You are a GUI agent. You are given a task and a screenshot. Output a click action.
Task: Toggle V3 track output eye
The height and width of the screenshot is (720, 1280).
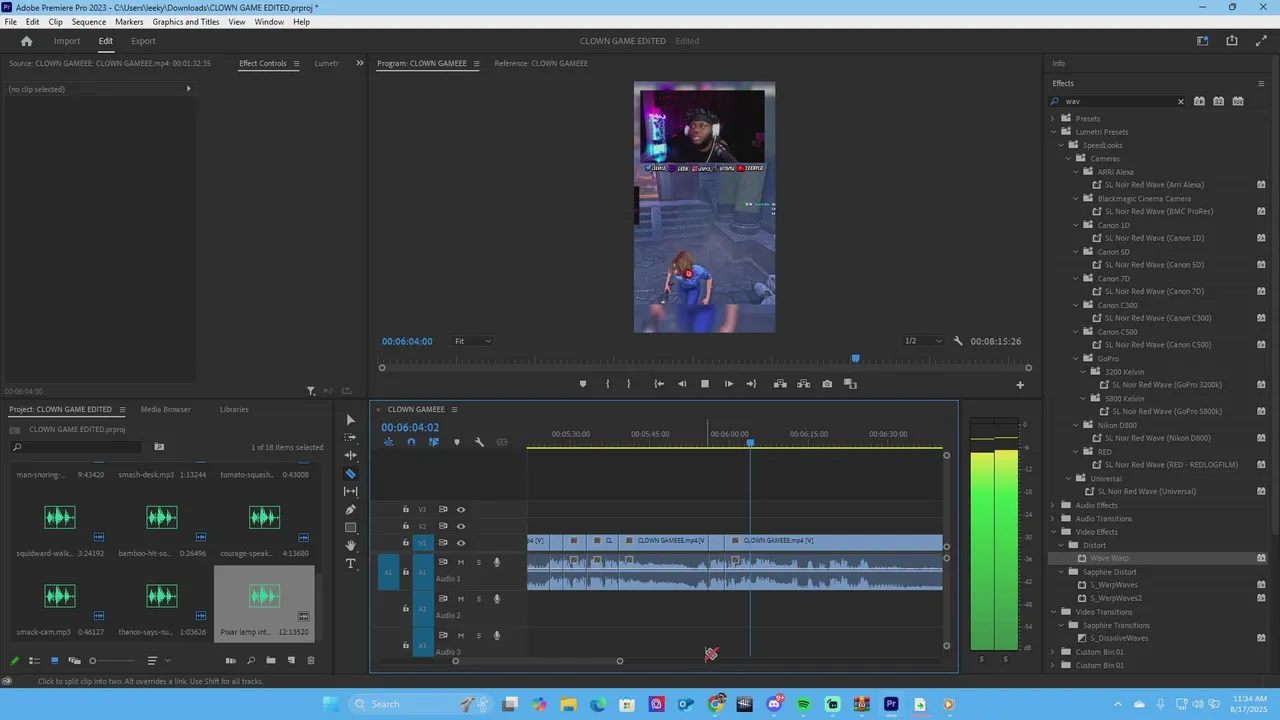coord(461,509)
